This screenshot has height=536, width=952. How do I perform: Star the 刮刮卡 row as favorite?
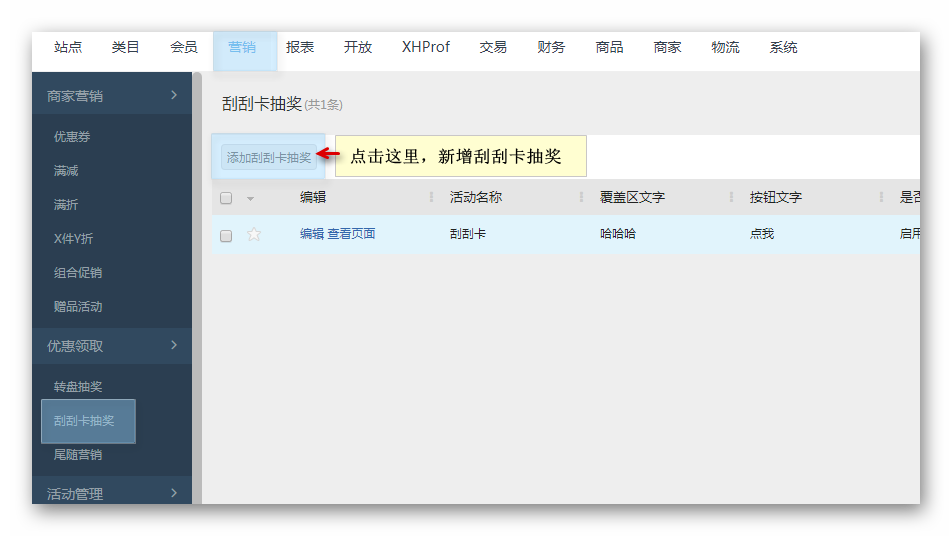tap(254, 234)
